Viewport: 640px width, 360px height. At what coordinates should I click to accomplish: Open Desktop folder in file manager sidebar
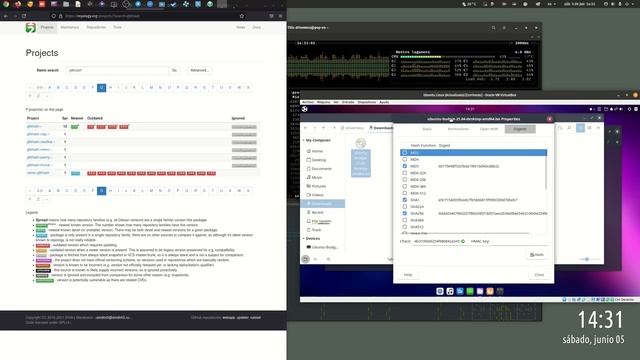click(x=319, y=160)
